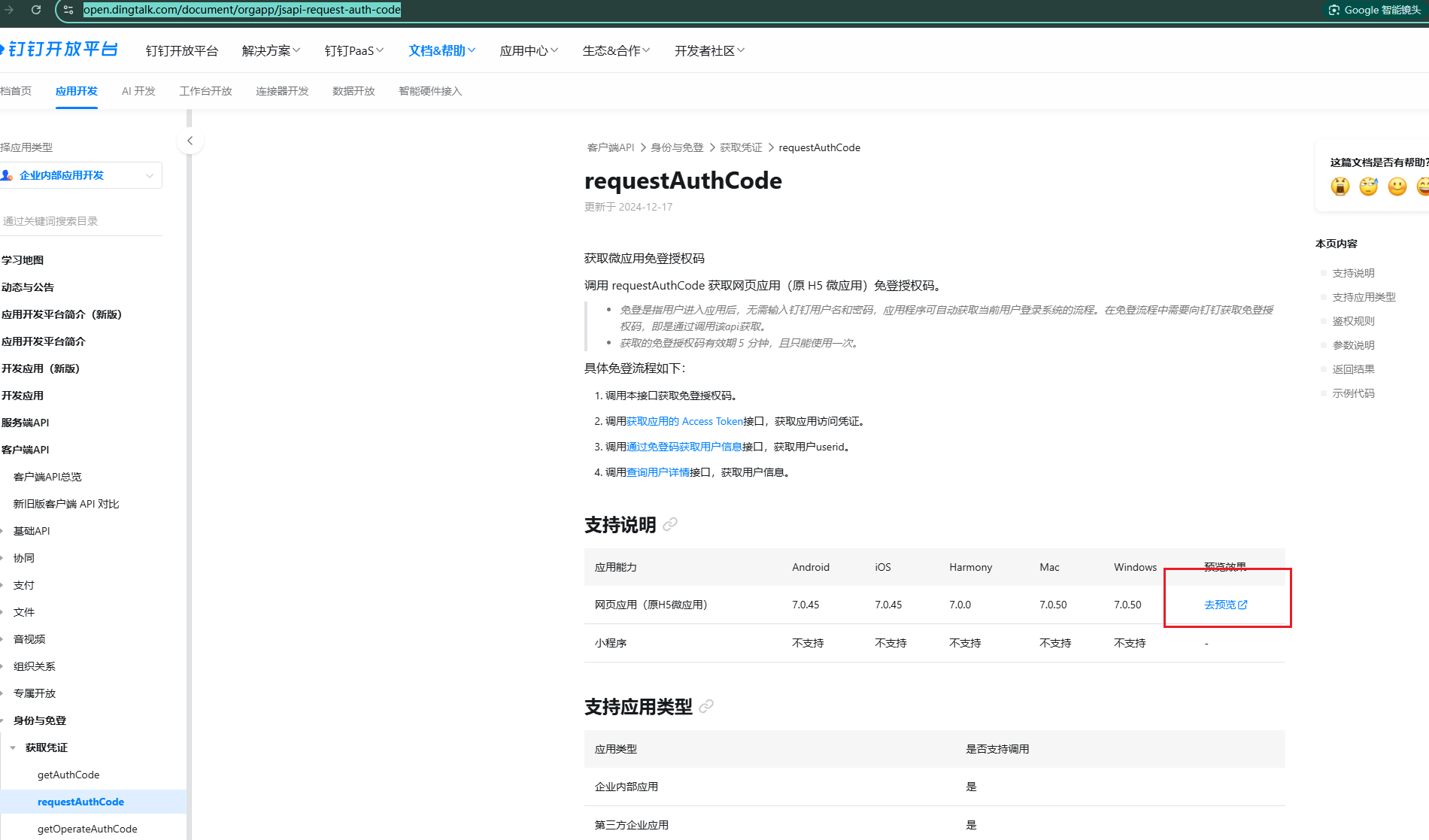Open 音视频 in the sidebar
This screenshot has width=1429, height=840.
[x=29, y=639]
